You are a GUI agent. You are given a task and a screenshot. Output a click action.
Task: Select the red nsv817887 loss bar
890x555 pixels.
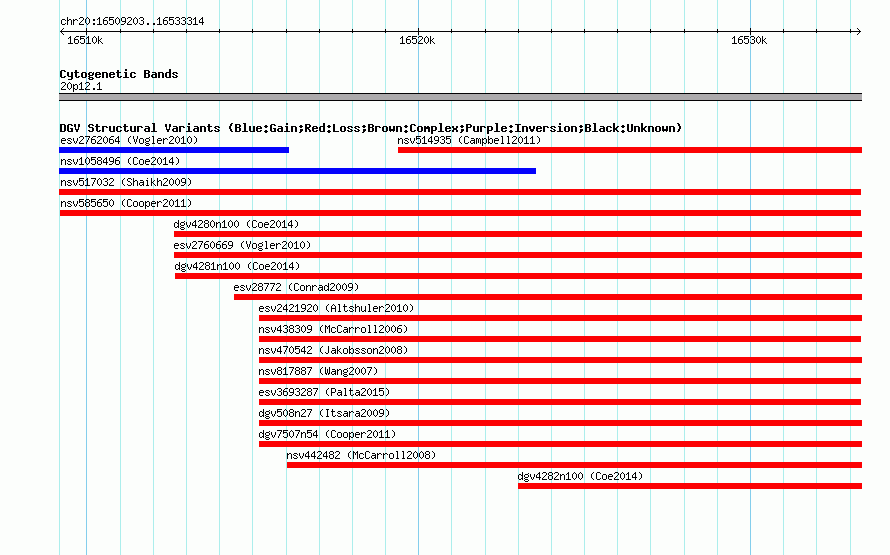point(560,381)
